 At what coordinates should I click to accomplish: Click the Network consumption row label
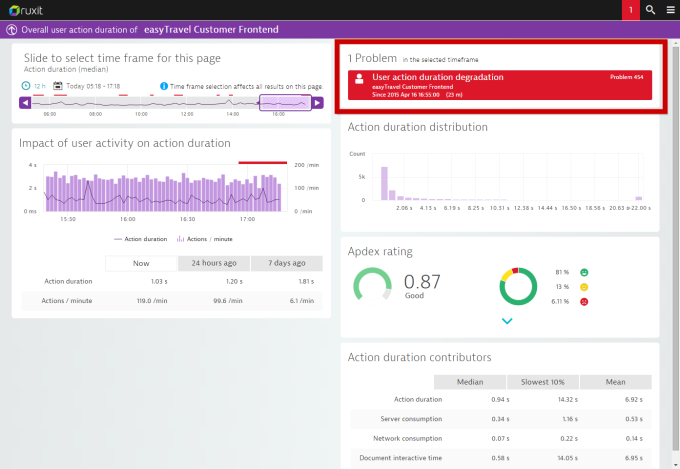408,438
